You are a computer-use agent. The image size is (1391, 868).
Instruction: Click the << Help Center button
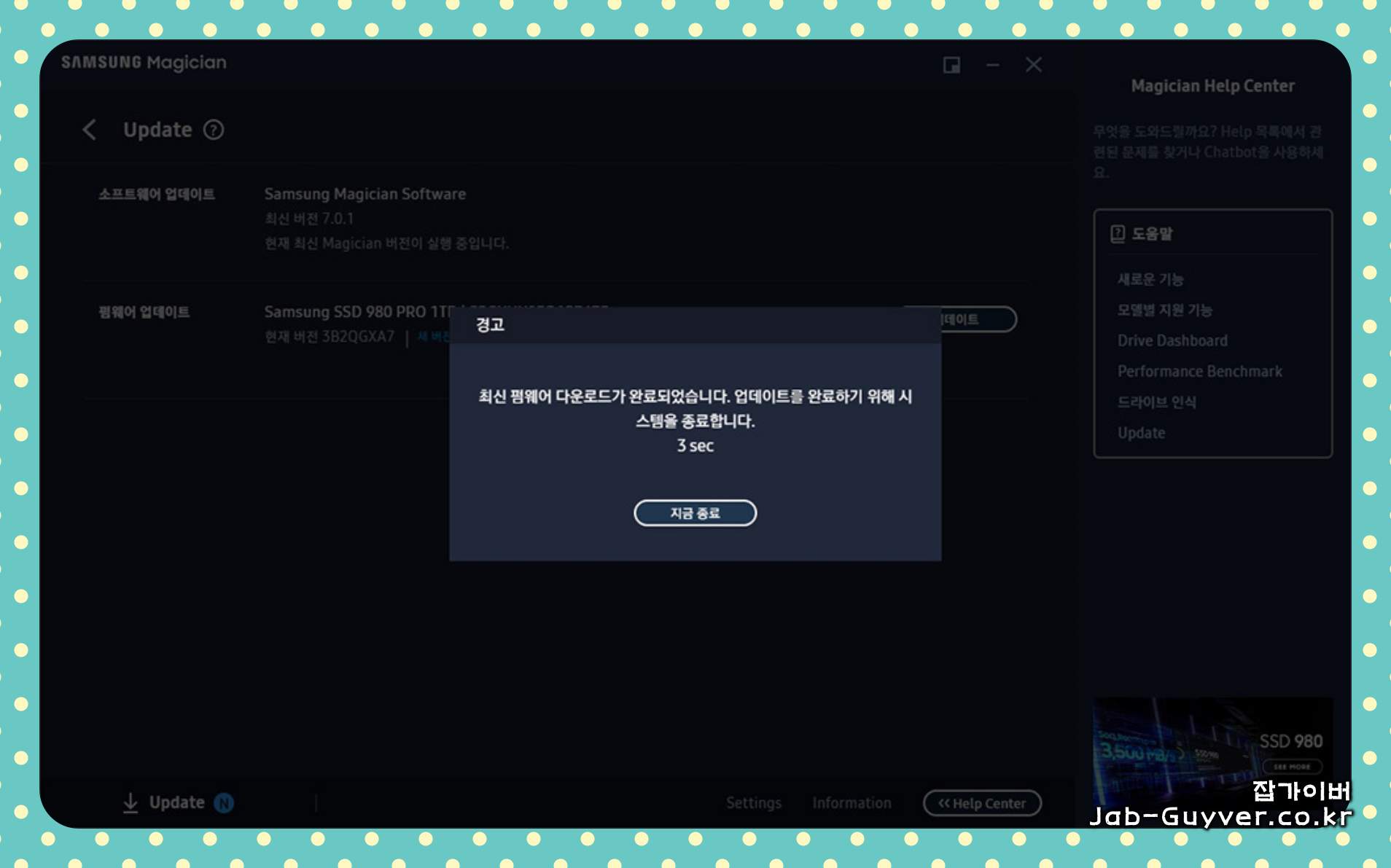pos(982,803)
